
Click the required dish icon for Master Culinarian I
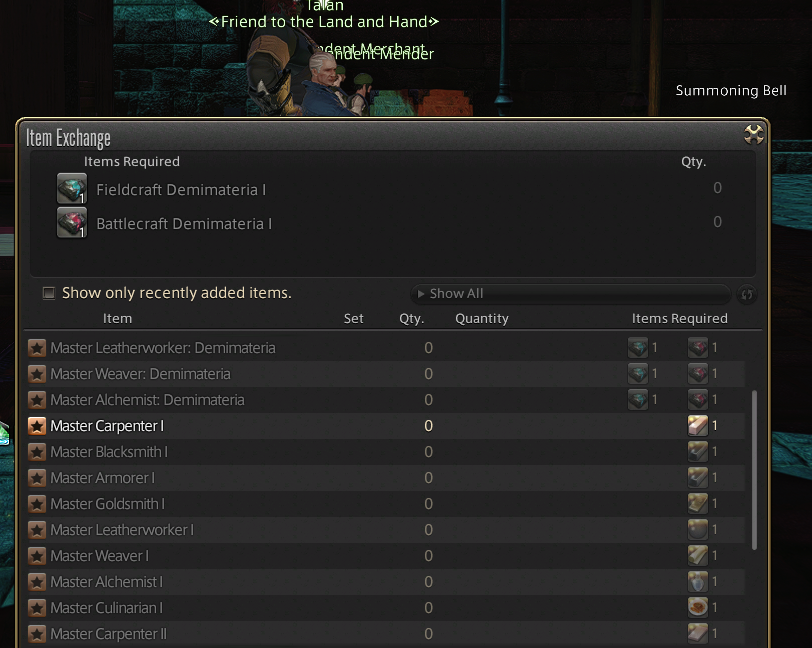(698, 608)
